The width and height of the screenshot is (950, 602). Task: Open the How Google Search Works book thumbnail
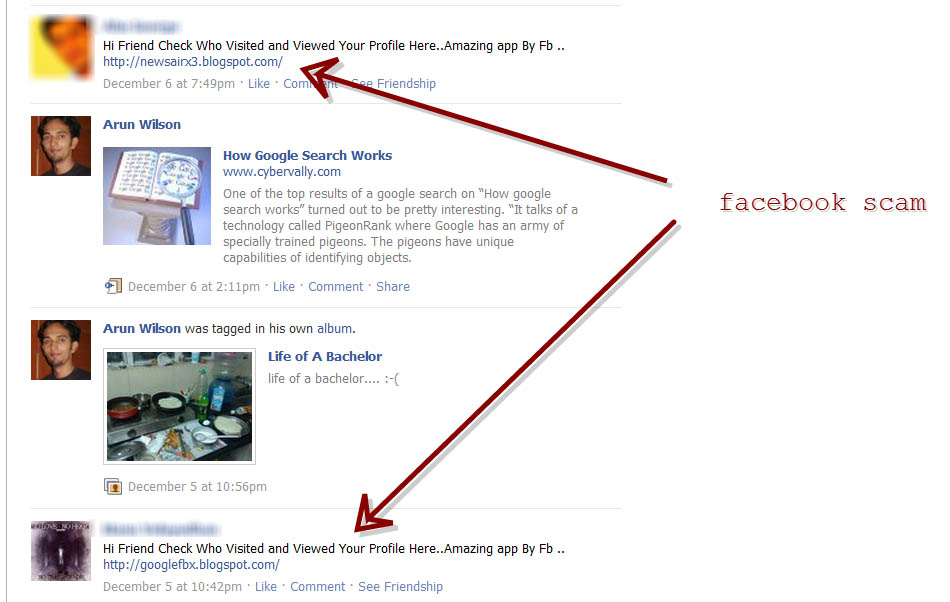click(157, 196)
